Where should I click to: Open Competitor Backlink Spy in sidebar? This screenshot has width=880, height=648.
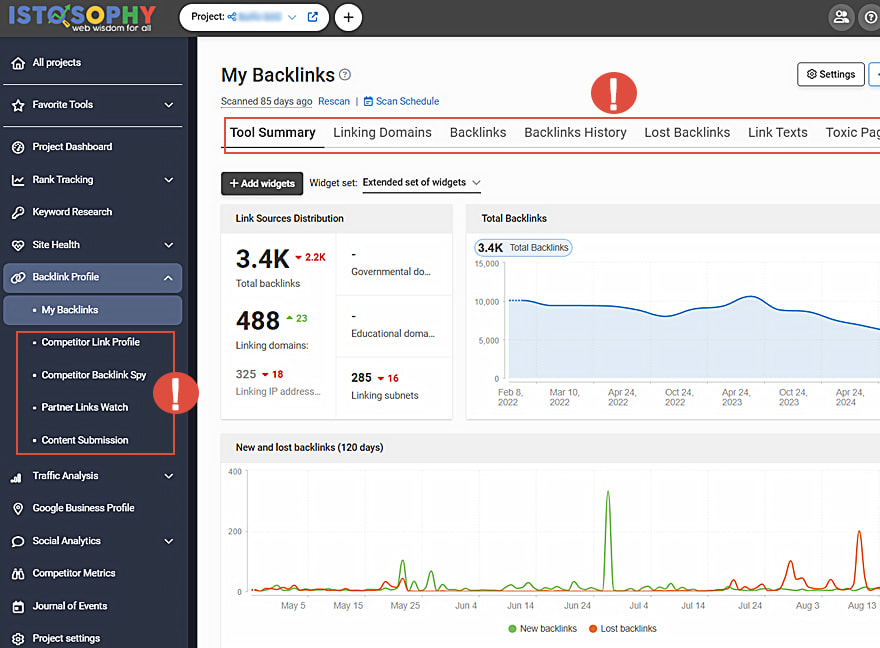(x=94, y=375)
